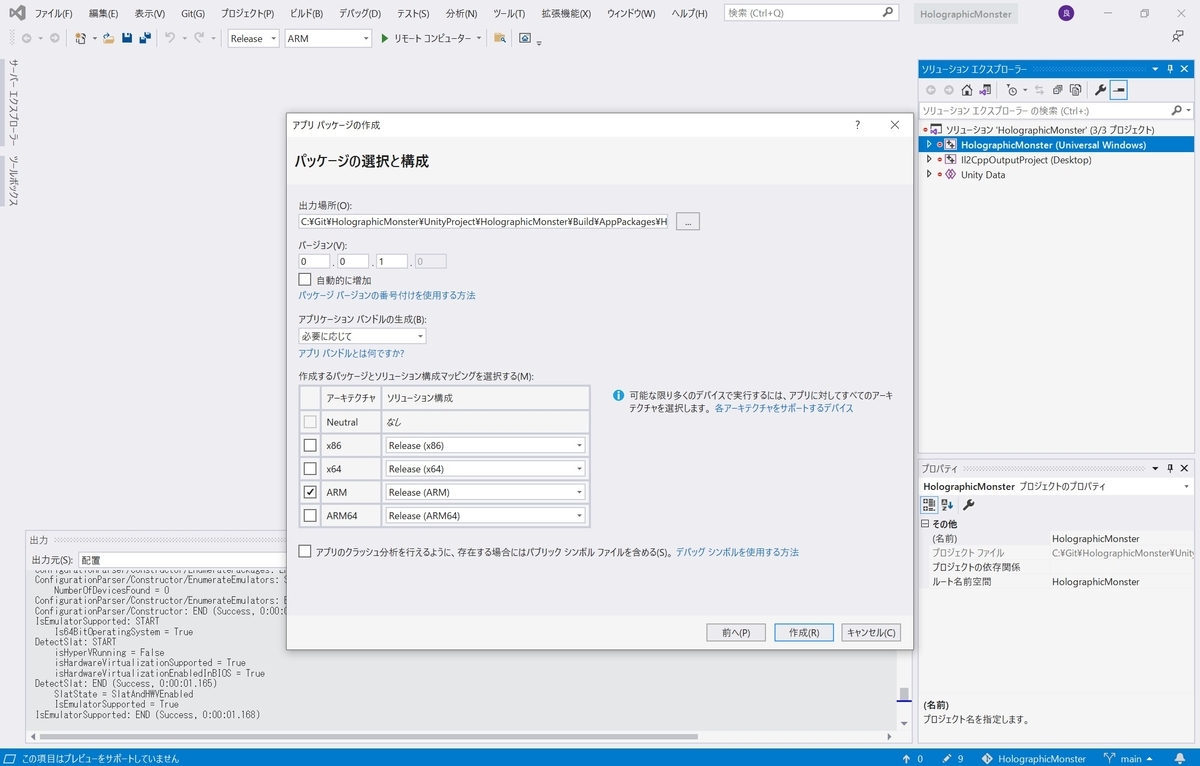Check the ARM64 architecture checkbox
Image resolution: width=1200 pixels, height=766 pixels.
click(310, 515)
